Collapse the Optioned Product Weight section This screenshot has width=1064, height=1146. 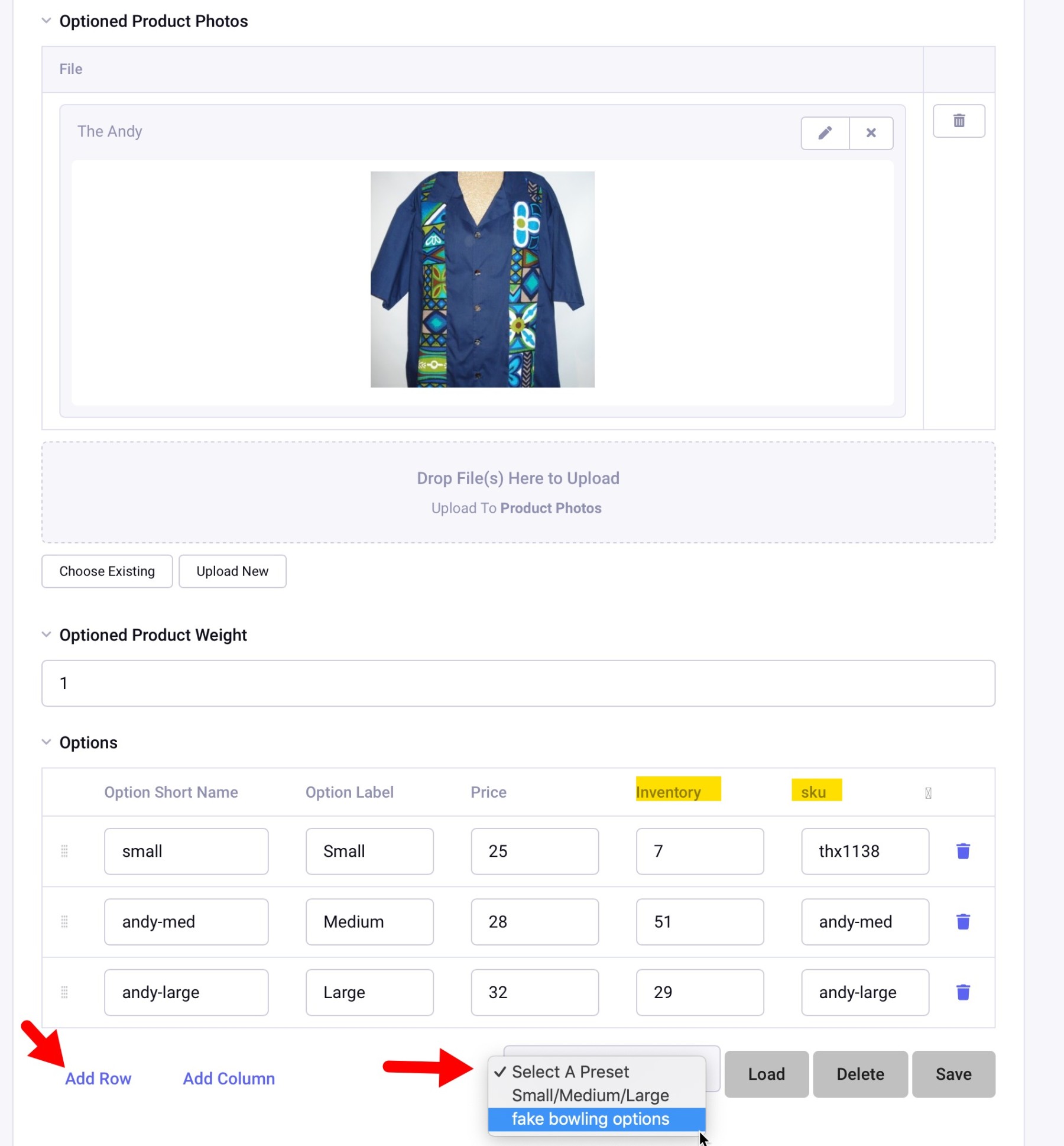[46, 634]
